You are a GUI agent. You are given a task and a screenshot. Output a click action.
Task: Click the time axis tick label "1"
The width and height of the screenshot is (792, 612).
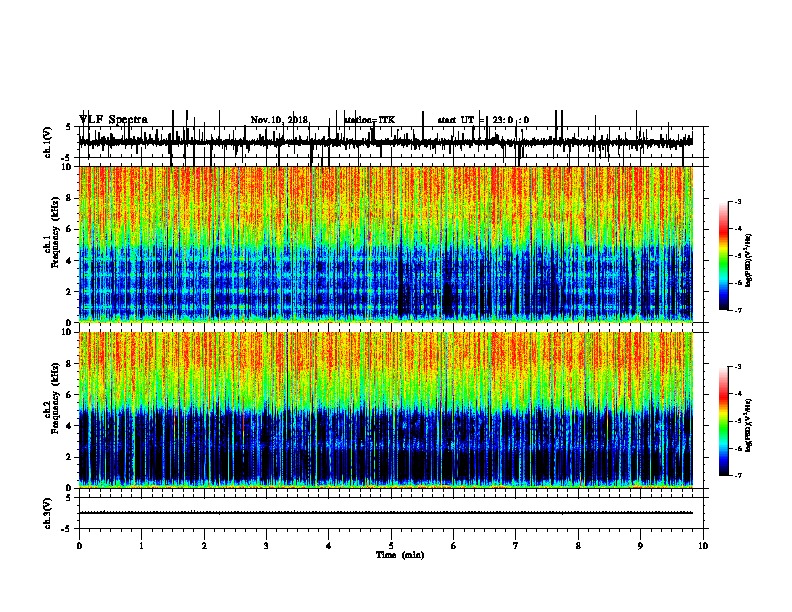click(141, 546)
